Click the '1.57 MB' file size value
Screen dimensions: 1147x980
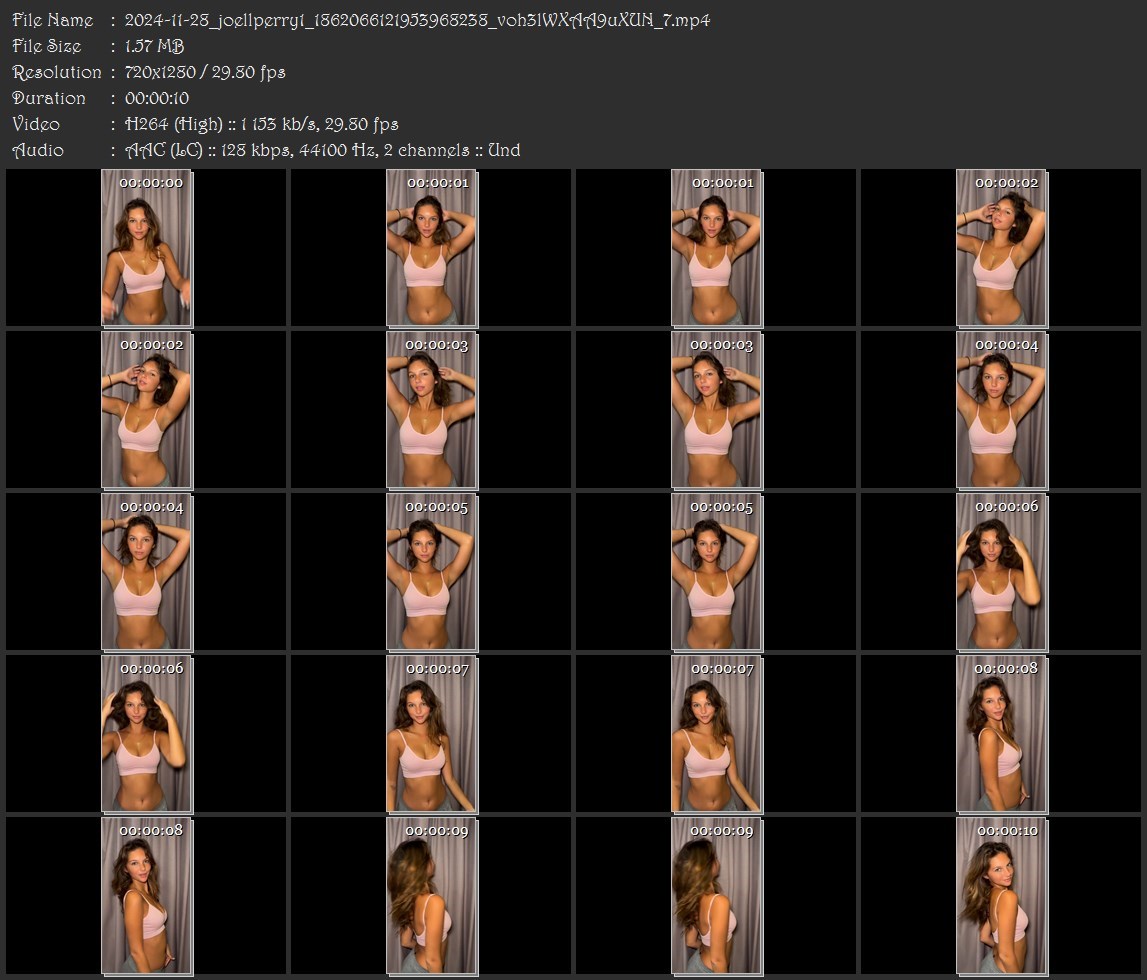[154, 46]
